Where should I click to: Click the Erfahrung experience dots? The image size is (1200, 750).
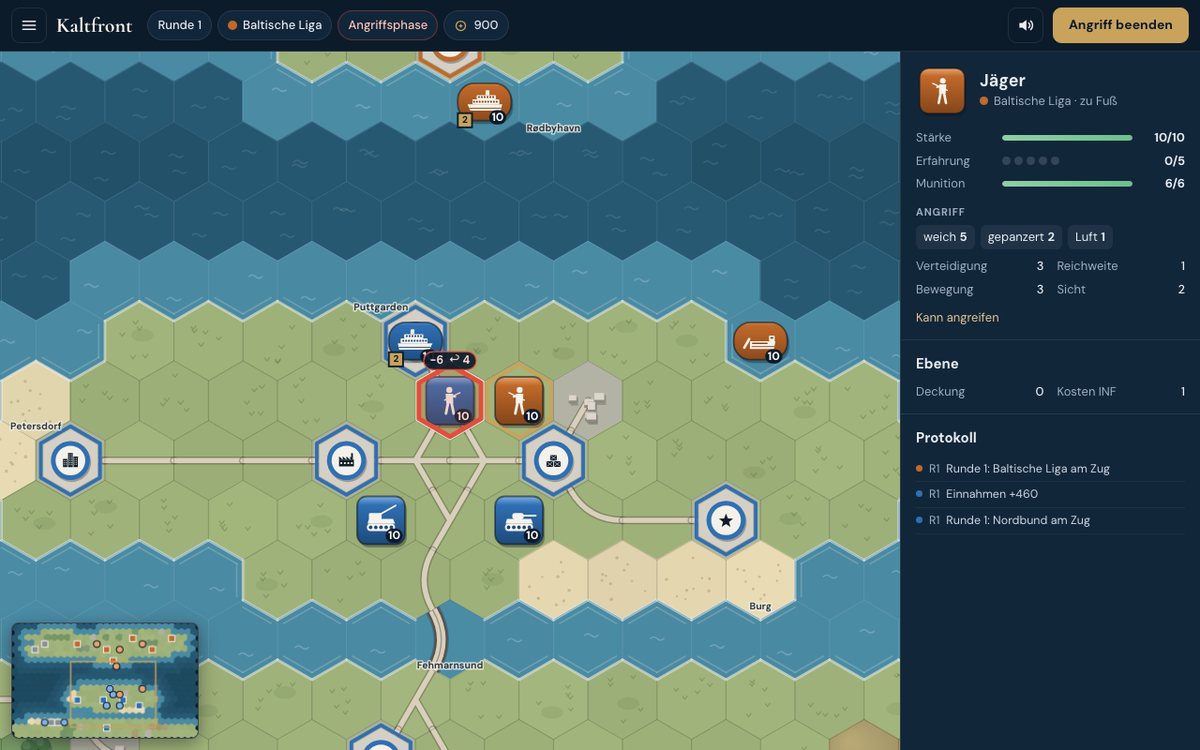[x=1030, y=161]
